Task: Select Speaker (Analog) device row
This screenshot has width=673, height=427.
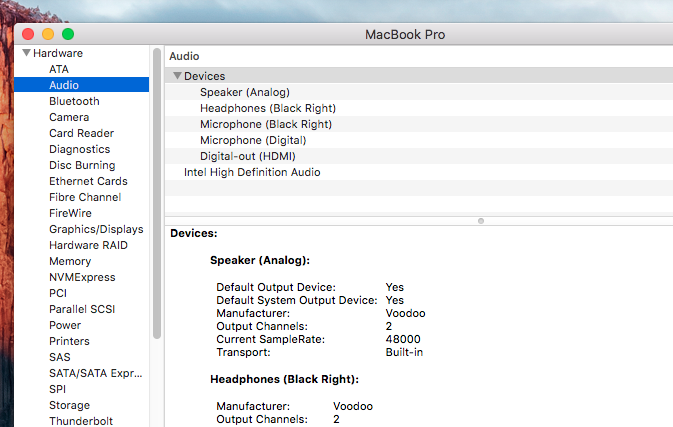Action: [244, 92]
